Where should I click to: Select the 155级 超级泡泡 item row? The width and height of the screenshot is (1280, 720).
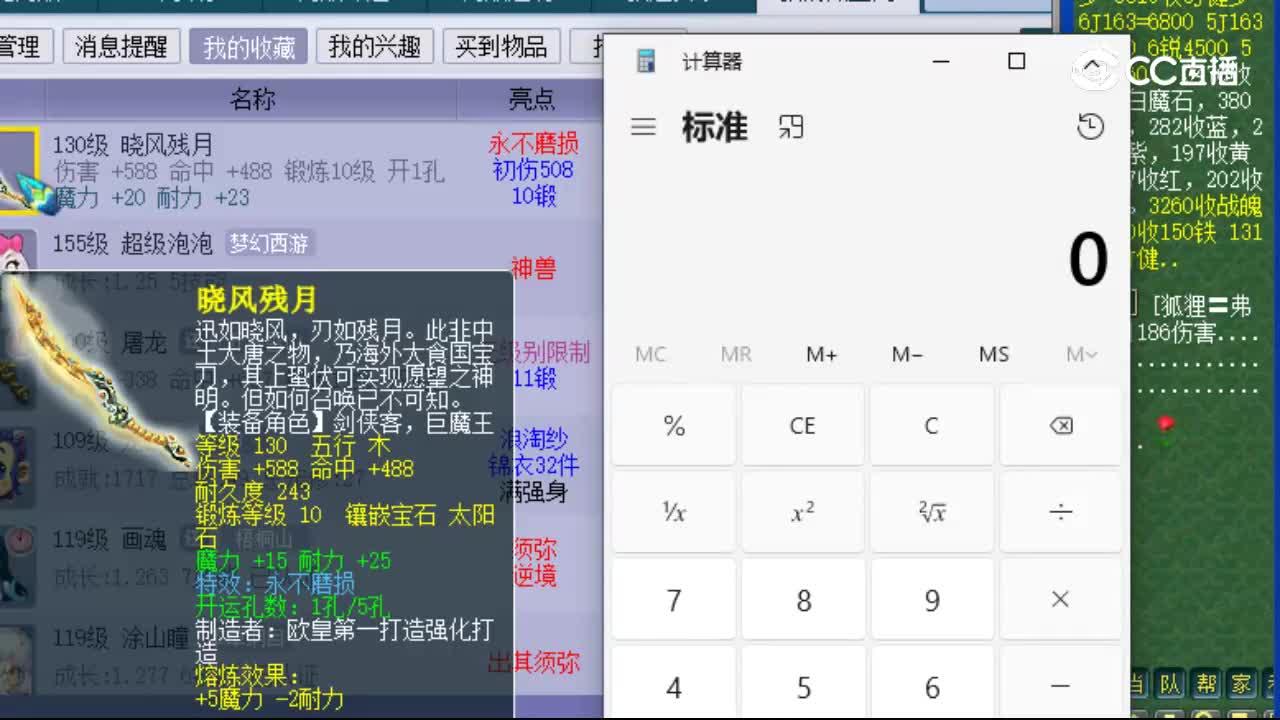pyautogui.click(x=302, y=245)
